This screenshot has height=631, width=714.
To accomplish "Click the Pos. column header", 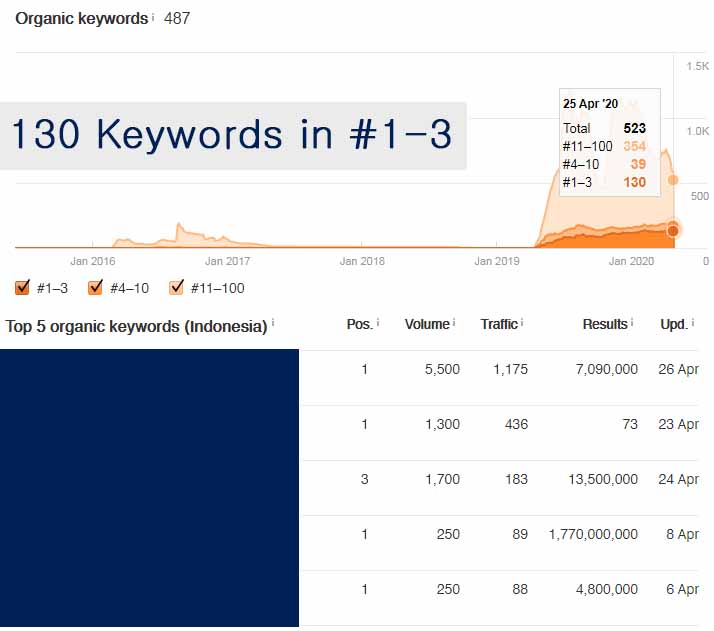I will 360,324.
